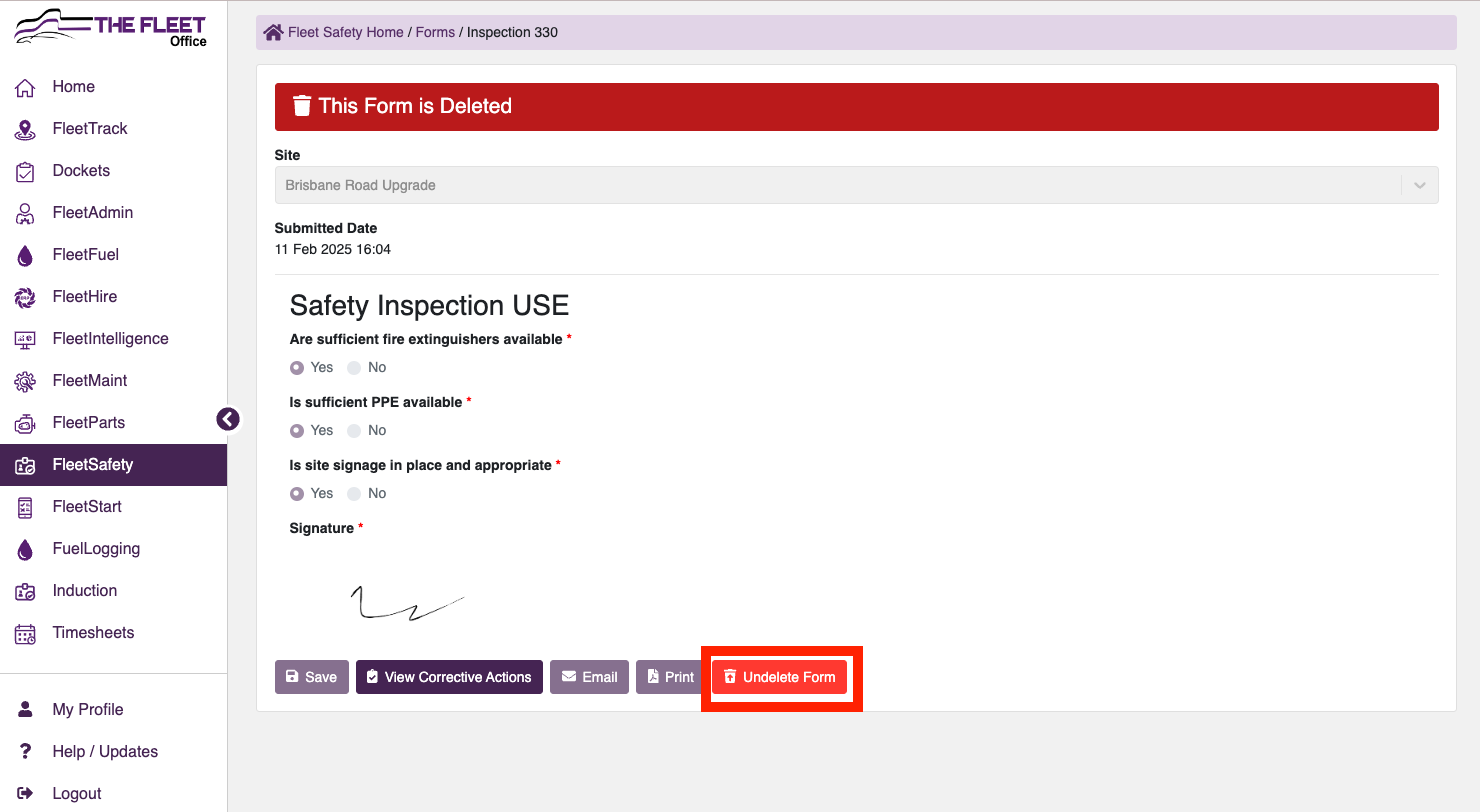Click the signature drawing area
Screen dimensions: 1480x812
pos(408,603)
